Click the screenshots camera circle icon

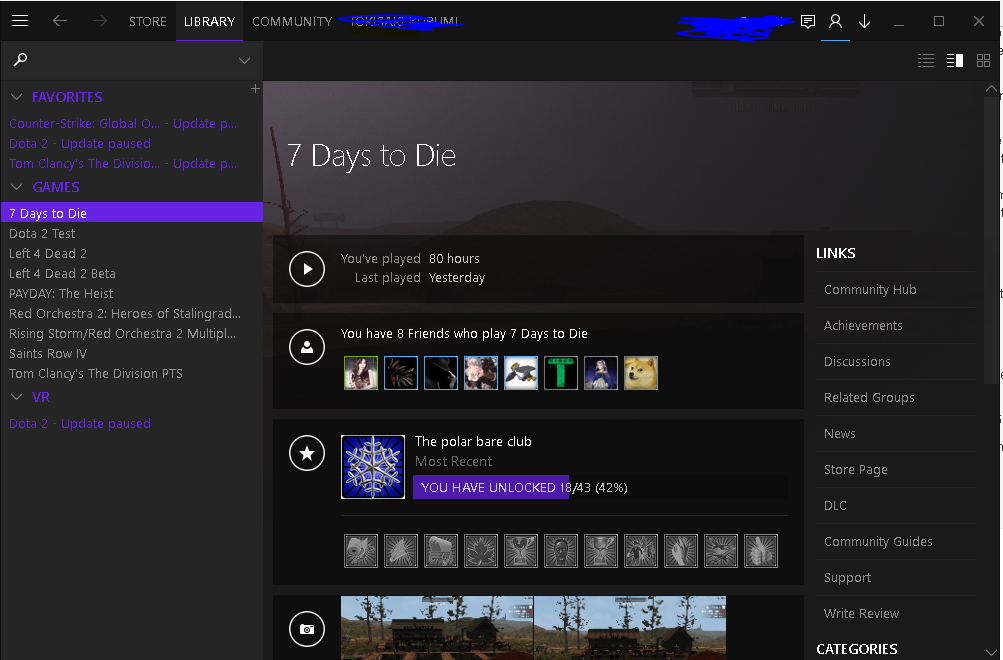tap(307, 629)
